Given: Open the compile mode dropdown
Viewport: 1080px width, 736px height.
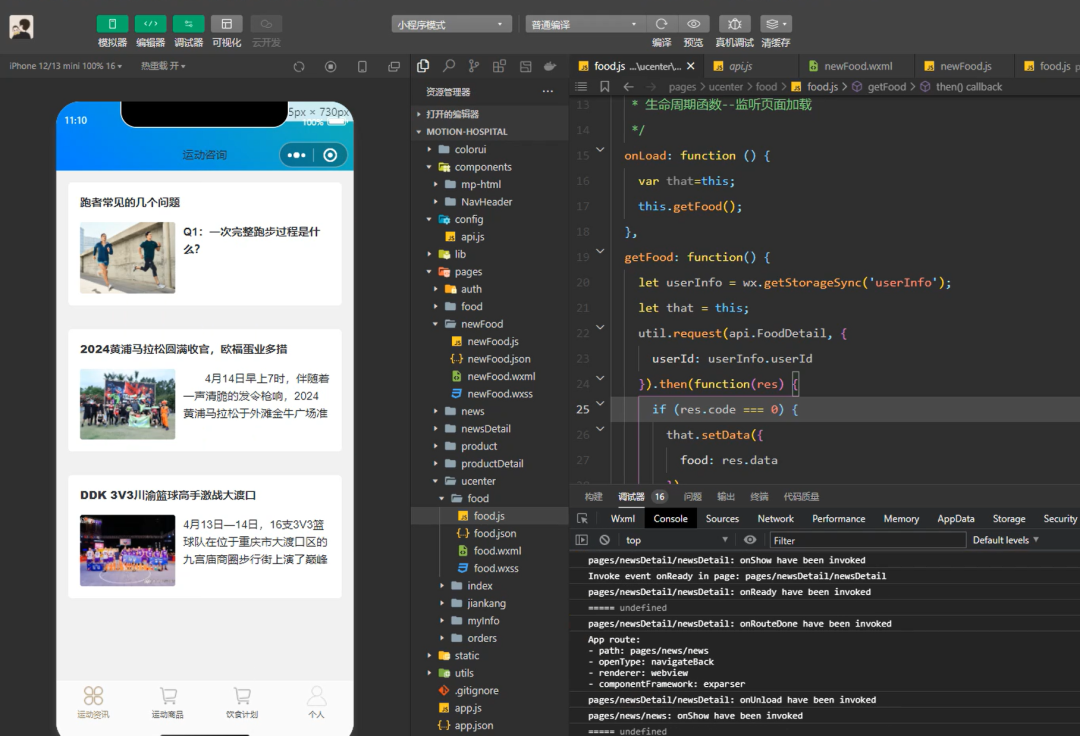Looking at the screenshot, I should point(585,24).
